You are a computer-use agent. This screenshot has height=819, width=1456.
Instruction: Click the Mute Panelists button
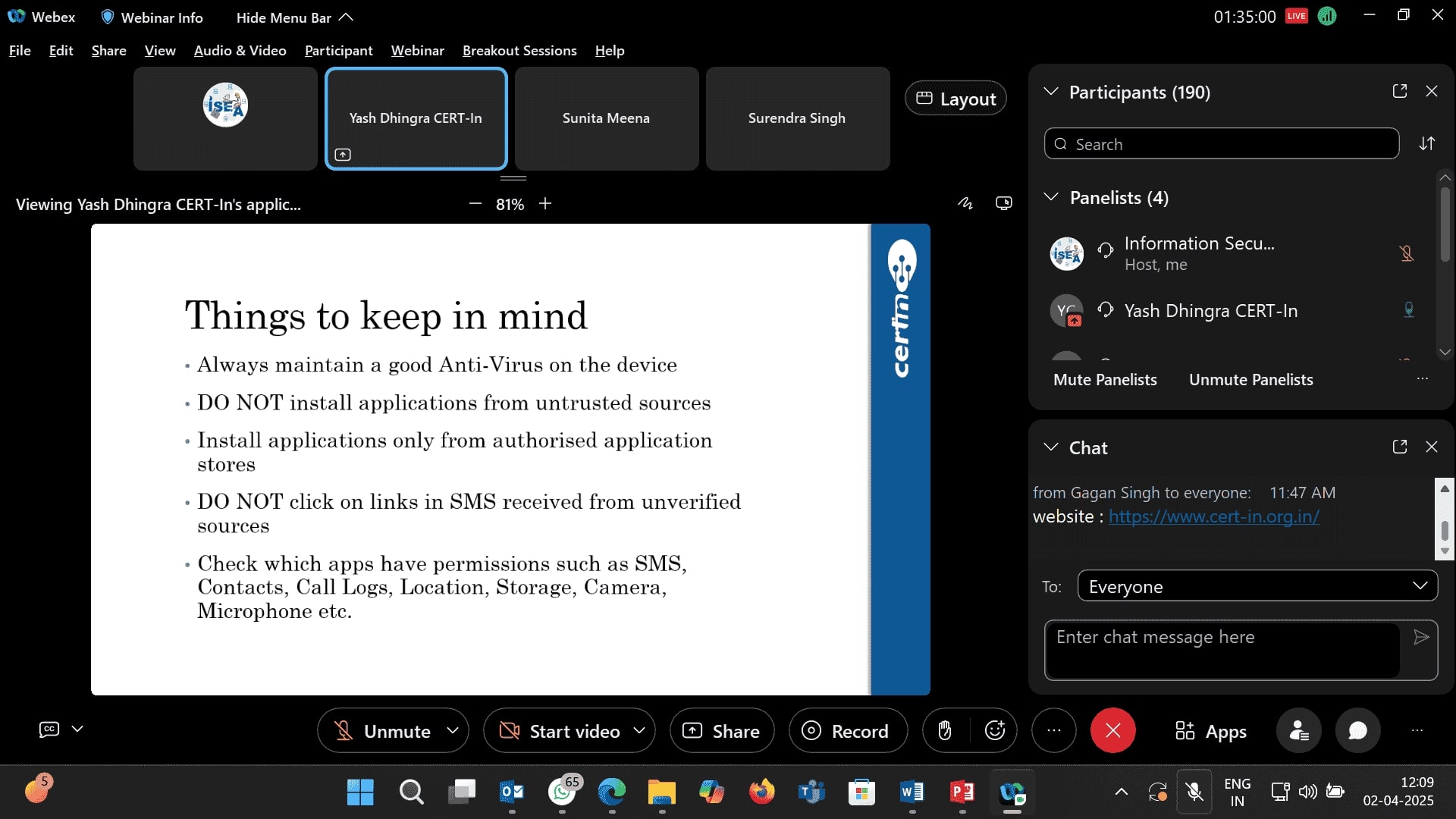(1105, 379)
